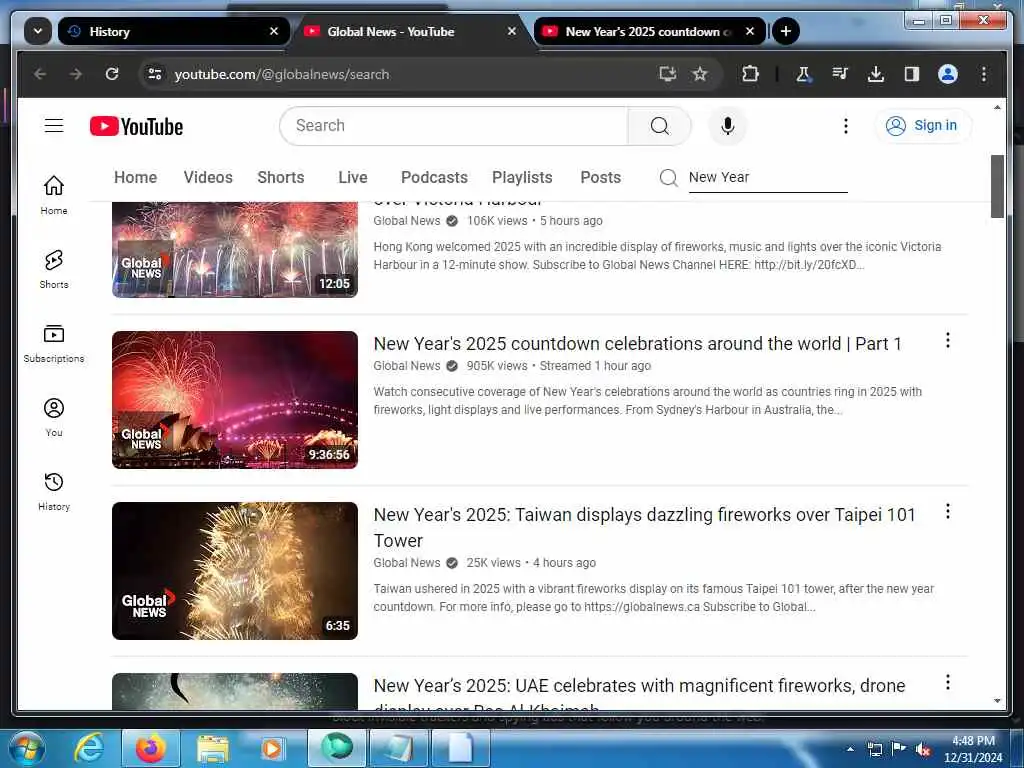Image resolution: width=1024 pixels, height=768 pixels.
Task: Show hidden system tray icons arrow
Action: click(850, 749)
